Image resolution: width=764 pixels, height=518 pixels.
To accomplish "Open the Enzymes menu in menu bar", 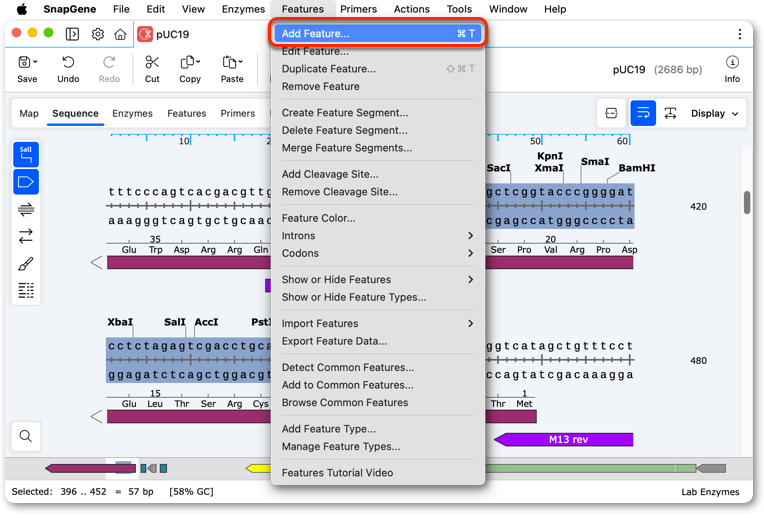I will pyautogui.click(x=243, y=9).
